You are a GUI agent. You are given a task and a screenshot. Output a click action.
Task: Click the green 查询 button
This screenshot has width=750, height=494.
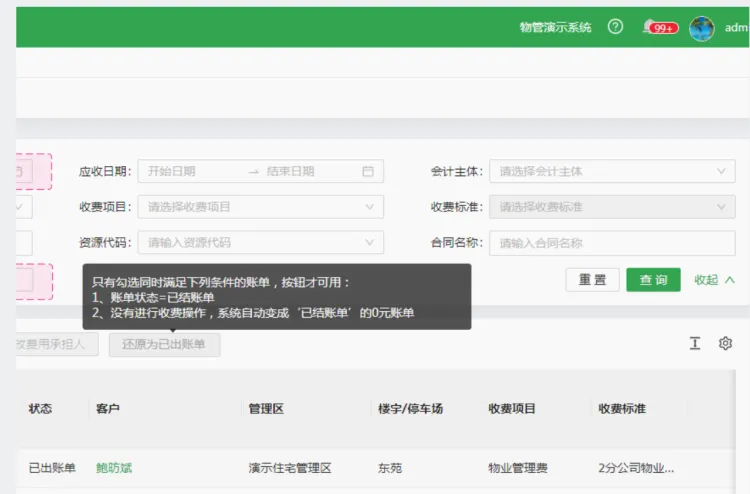[653, 280]
